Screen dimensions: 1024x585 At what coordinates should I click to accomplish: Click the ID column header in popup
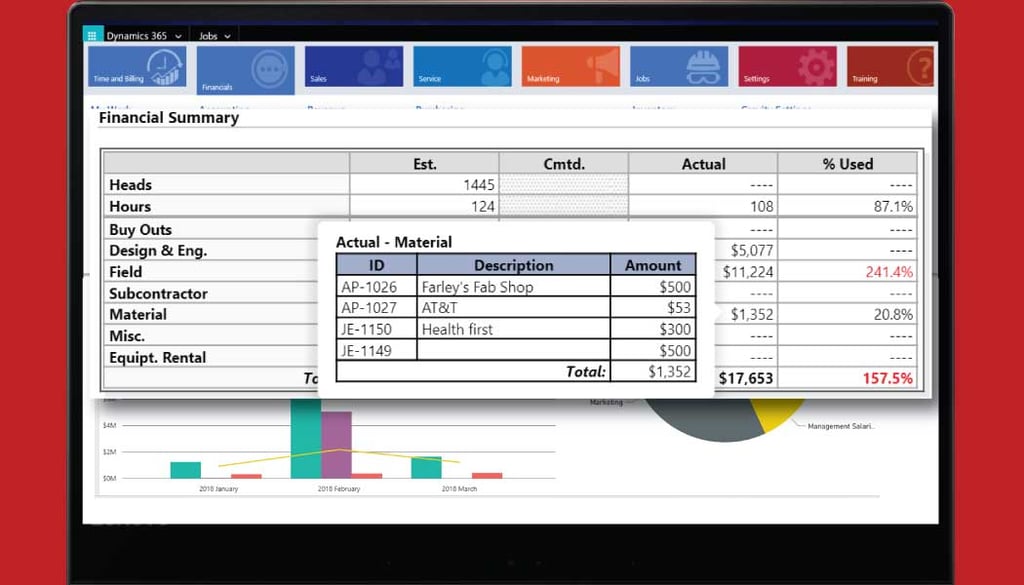pyautogui.click(x=377, y=265)
